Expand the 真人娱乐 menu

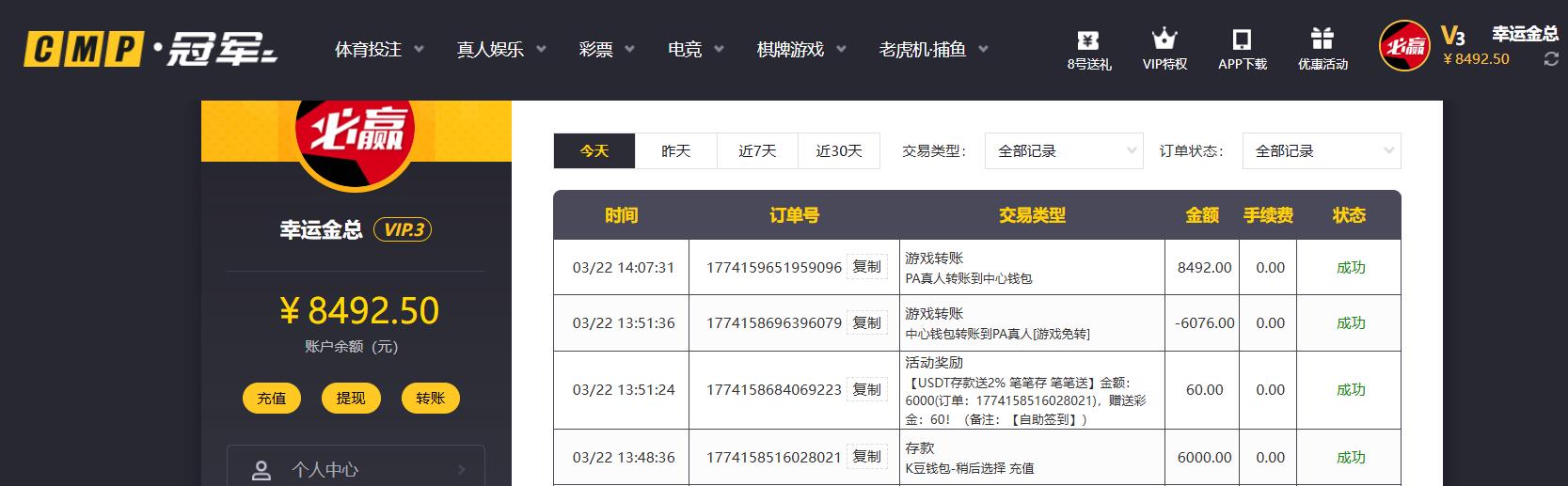click(x=500, y=49)
